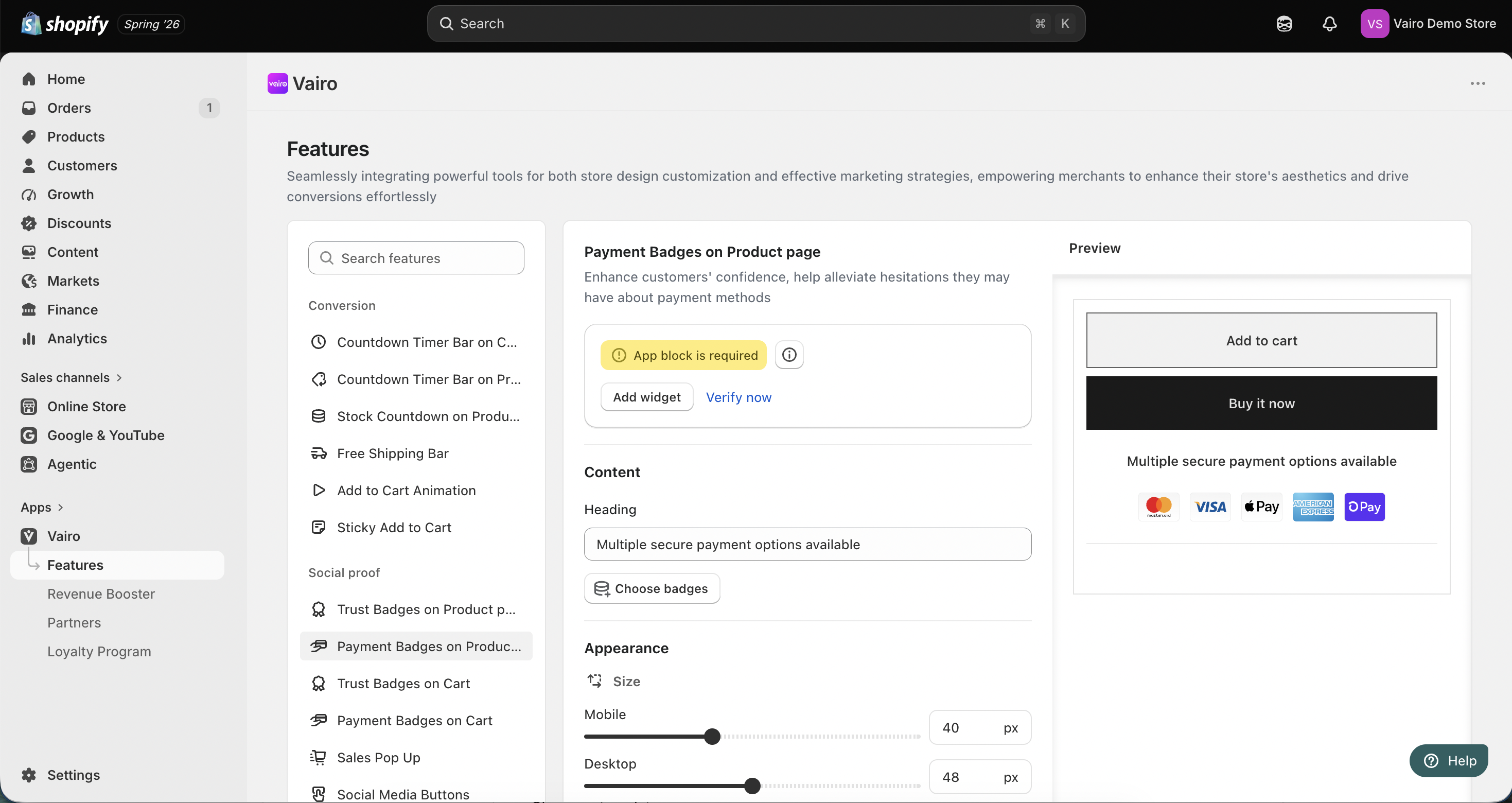The width and height of the screenshot is (1512, 803).
Task: Select the Shop Pay badge in the preview
Action: click(x=1364, y=507)
